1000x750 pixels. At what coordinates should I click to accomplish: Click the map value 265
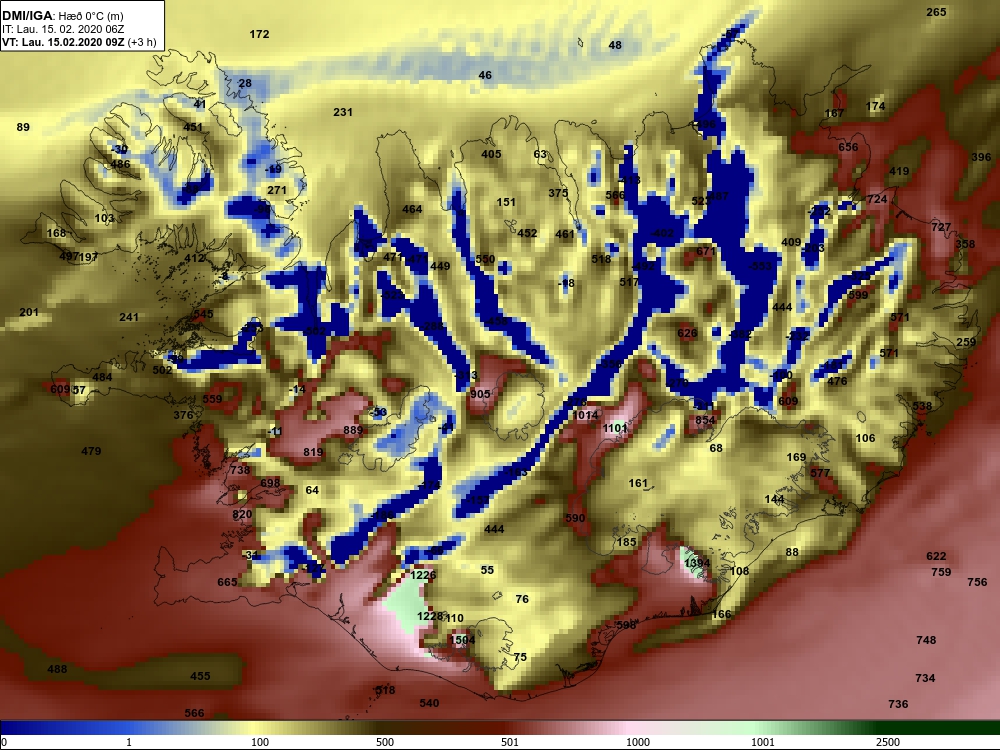point(936,12)
